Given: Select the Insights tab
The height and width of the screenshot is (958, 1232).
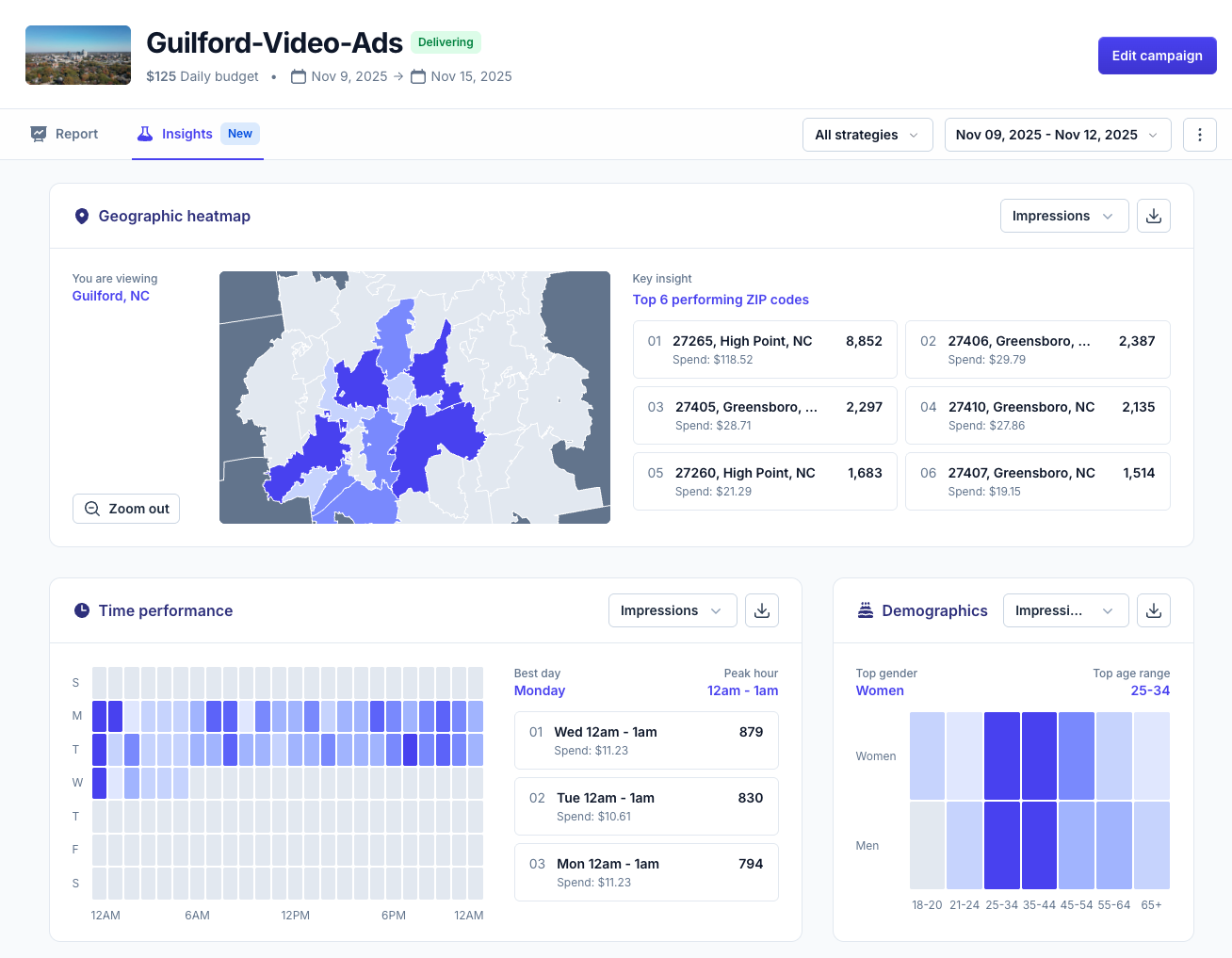Looking at the screenshot, I should pos(187,134).
